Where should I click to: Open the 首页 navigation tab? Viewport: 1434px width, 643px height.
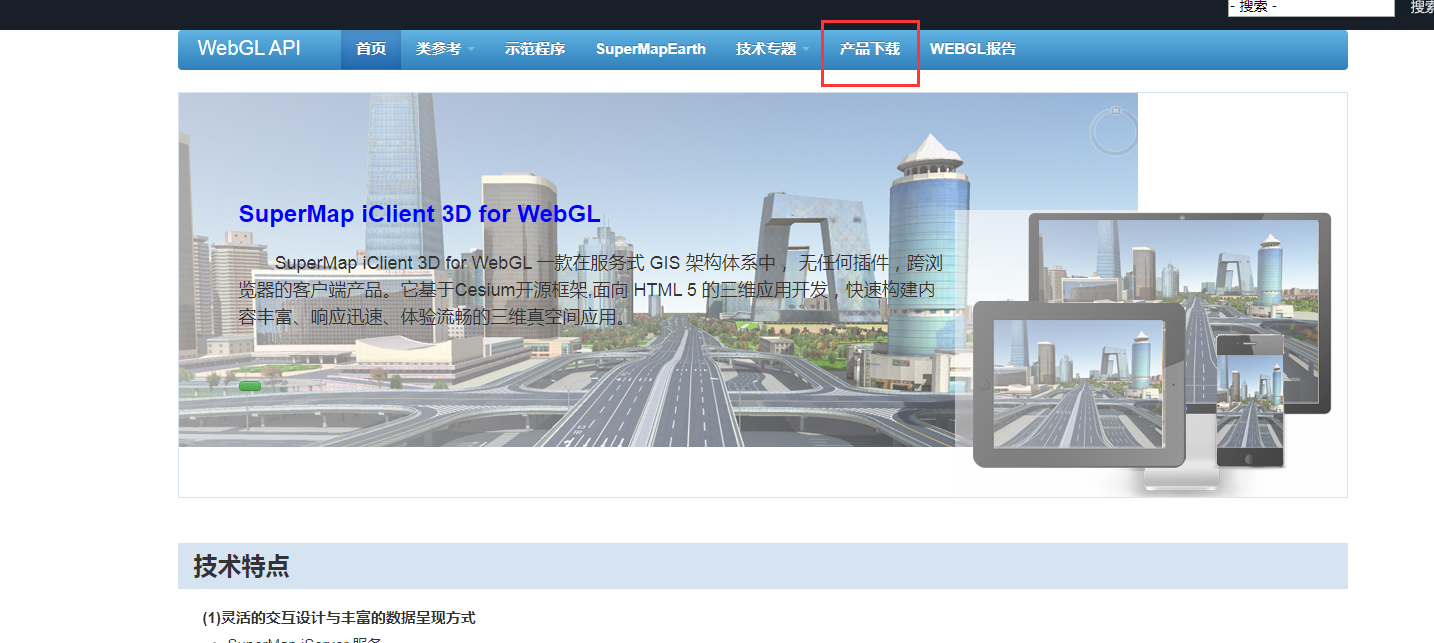pos(371,49)
